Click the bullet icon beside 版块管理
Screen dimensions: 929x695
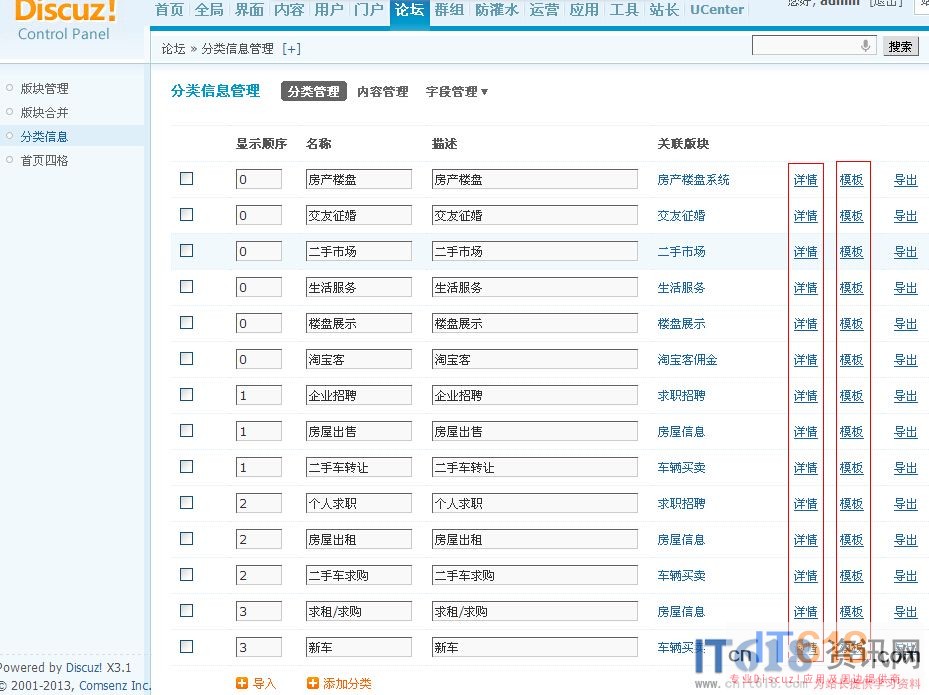(x=10, y=88)
